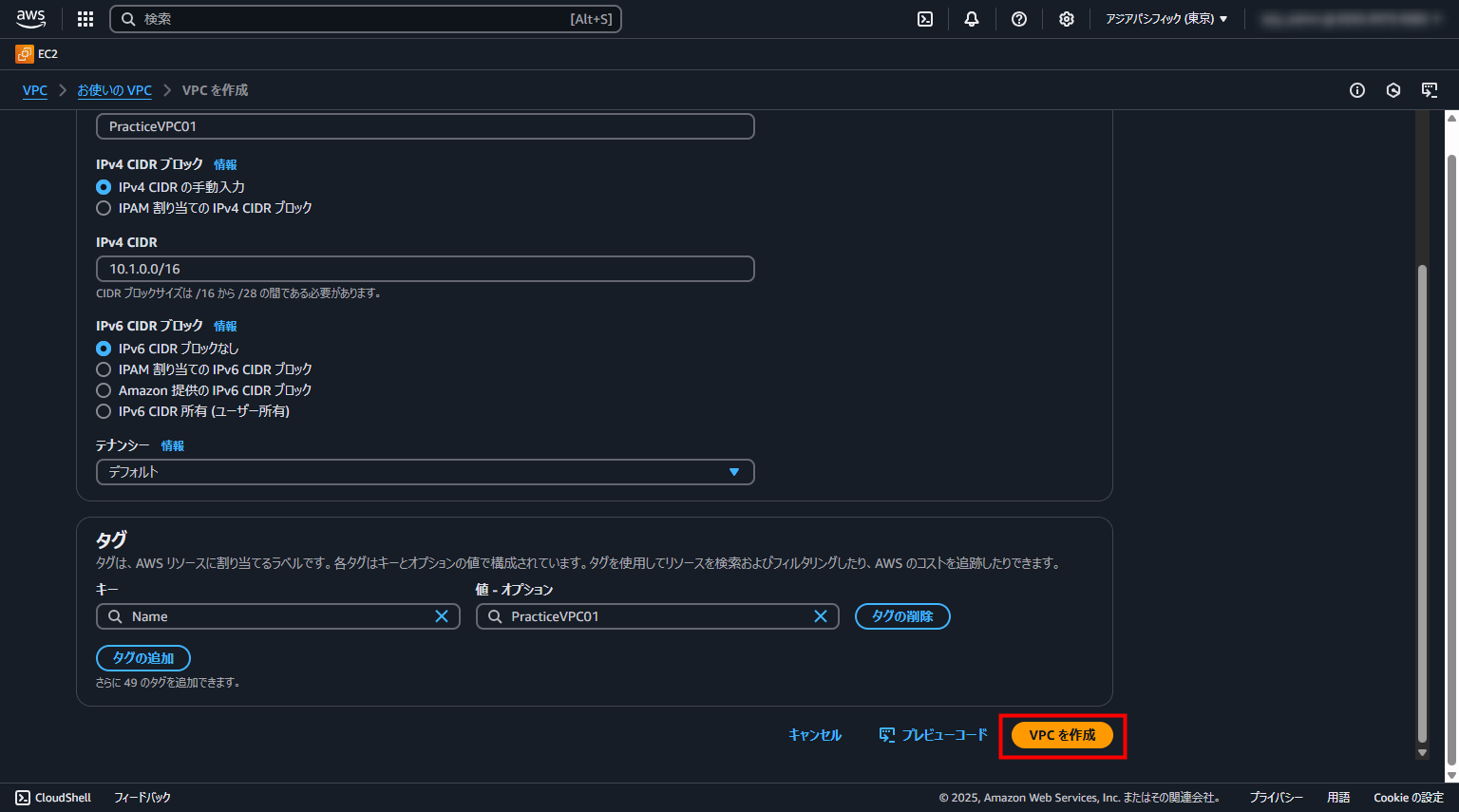
Task: Click the monitor icon beside the hexagon icon
Action: point(1430,90)
